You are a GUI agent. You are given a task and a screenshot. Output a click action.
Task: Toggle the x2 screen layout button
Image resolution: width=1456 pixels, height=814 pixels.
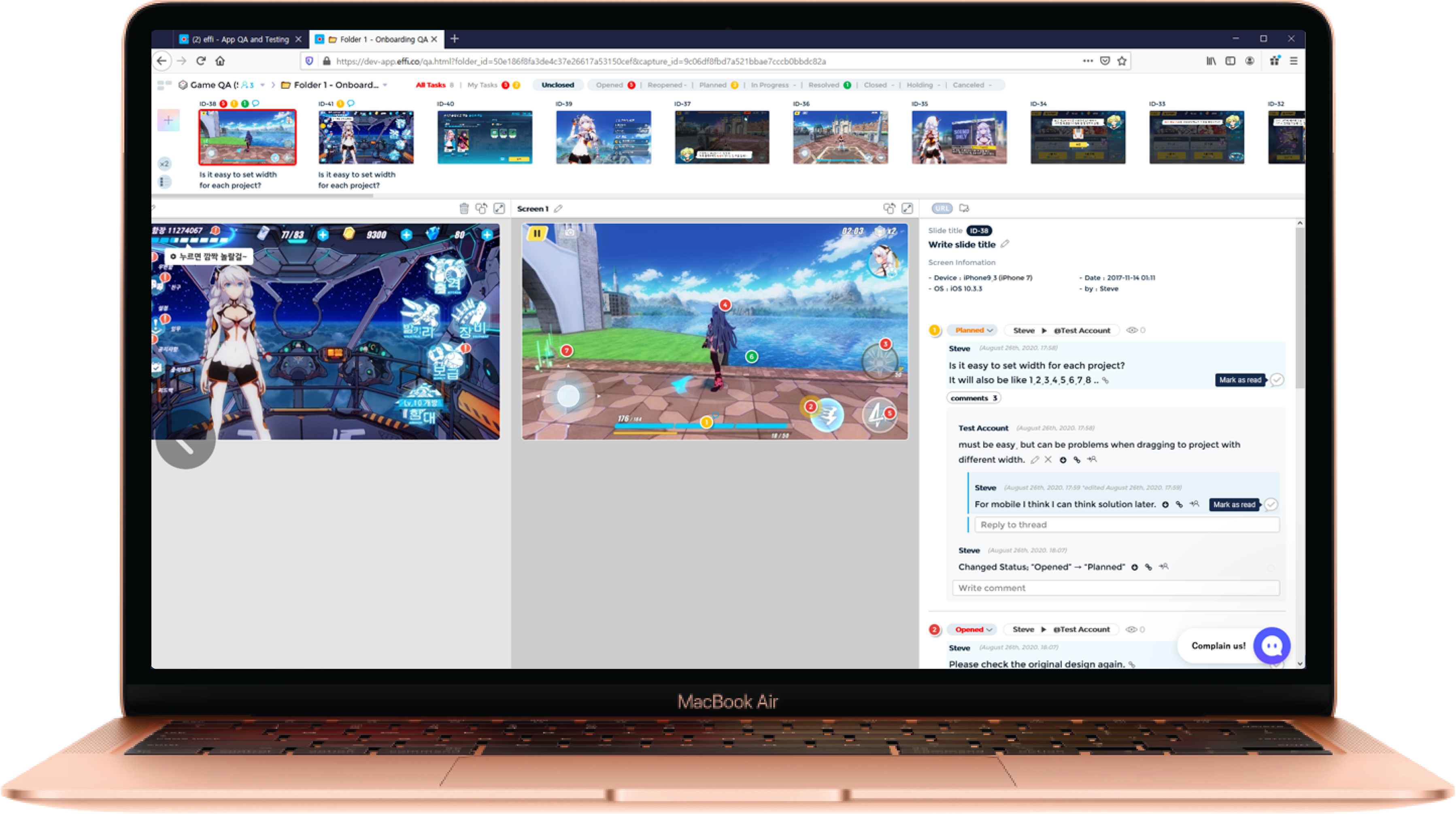point(164,164)
